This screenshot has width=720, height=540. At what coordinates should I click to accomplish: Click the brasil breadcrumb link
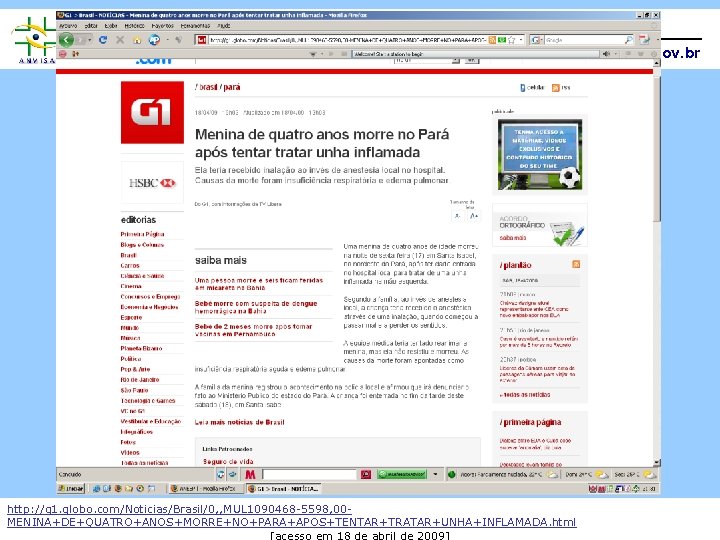(206, 87)
